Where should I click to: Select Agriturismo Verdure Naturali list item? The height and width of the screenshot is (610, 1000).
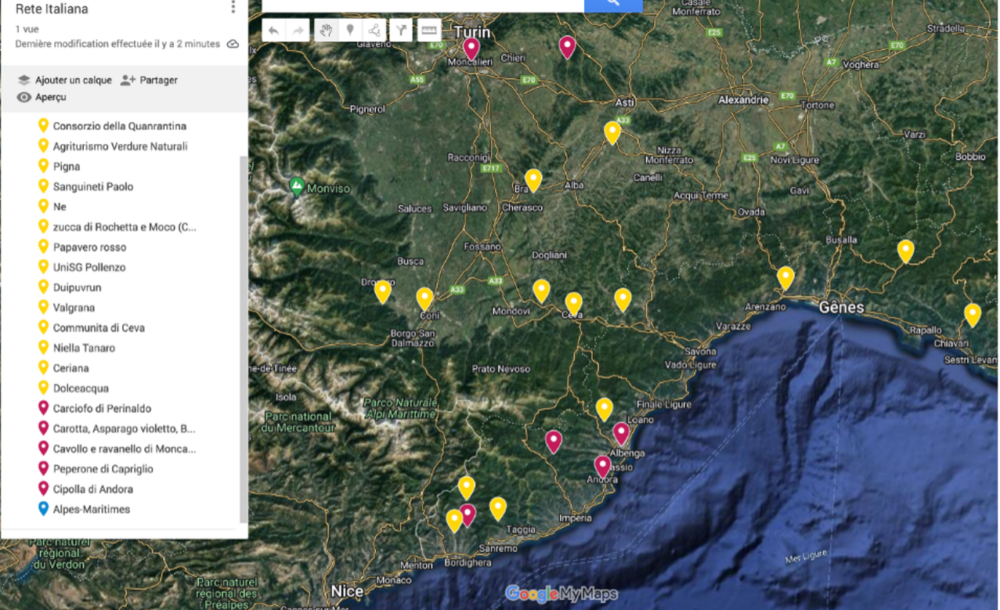(x=120, y=146)
